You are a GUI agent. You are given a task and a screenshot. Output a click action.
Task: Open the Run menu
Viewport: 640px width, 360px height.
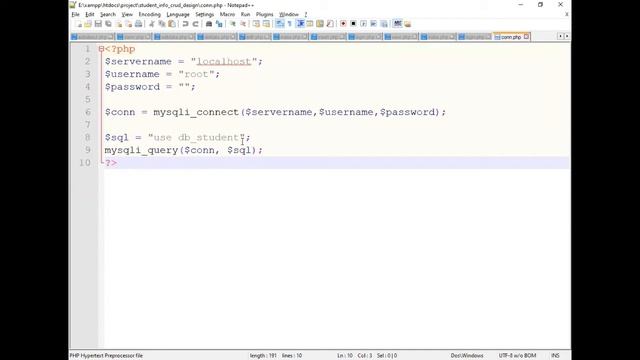click(x=245, y=14)
